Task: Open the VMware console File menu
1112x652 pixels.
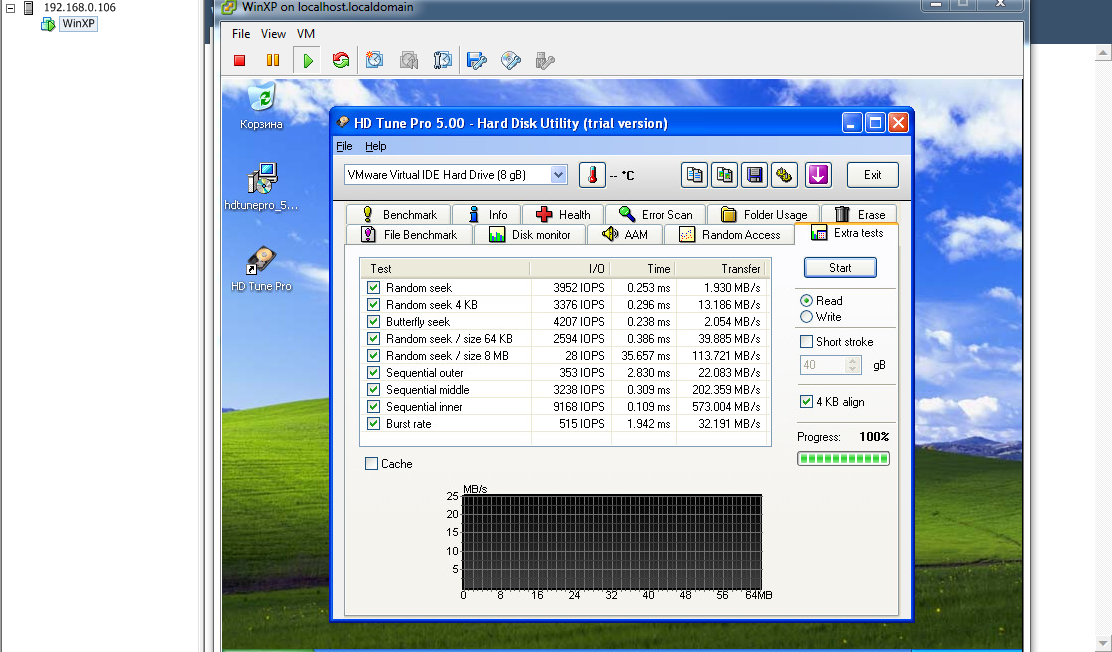Action: [x=241, y=33]
